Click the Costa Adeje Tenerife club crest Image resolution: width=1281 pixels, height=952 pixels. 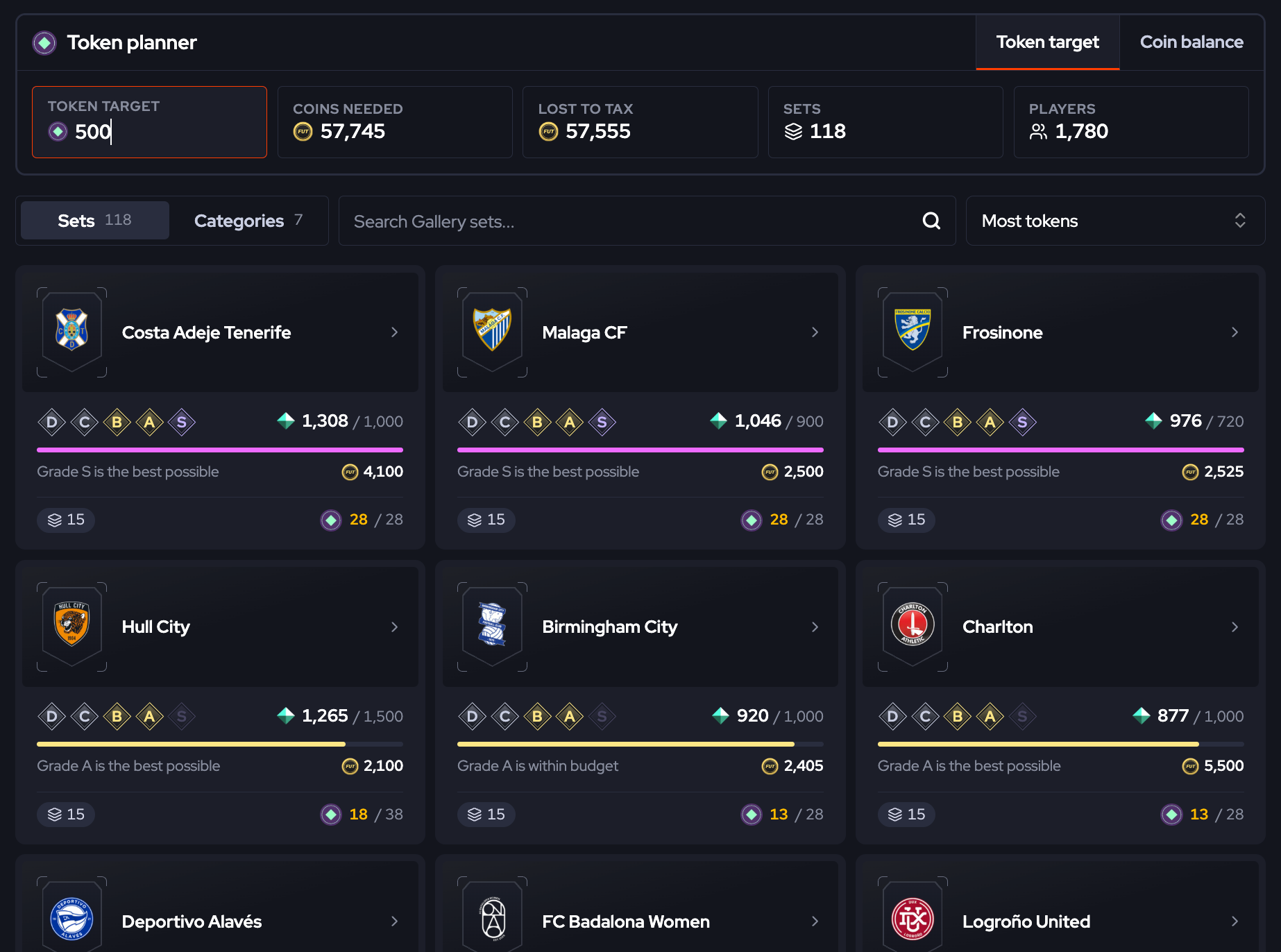[71, 330]
